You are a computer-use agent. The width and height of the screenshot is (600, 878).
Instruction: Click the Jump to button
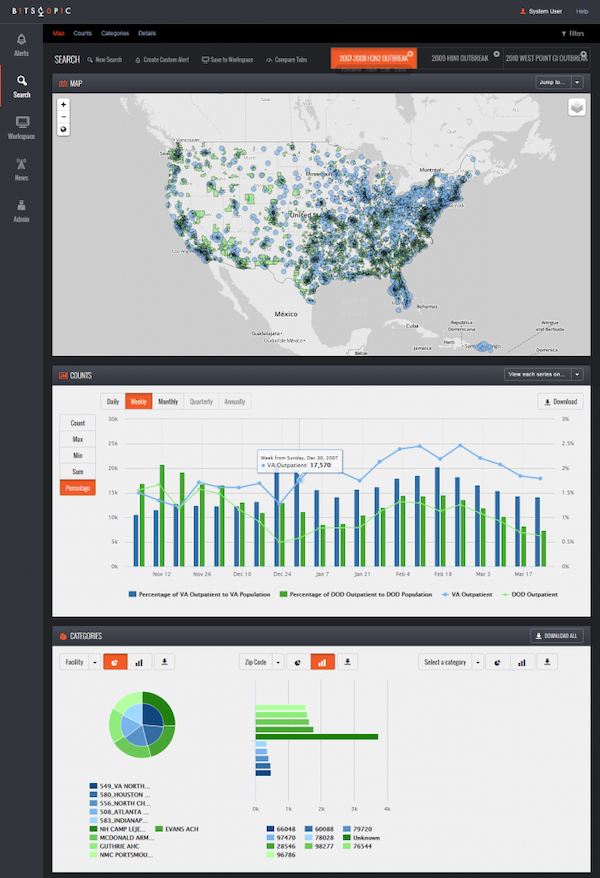tap(553, 82)
